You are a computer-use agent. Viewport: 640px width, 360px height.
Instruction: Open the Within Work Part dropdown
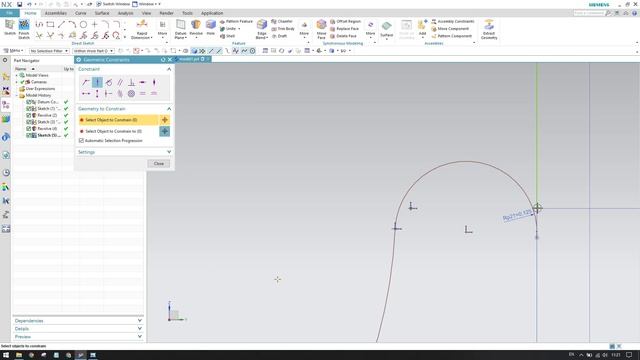[93, 51]
